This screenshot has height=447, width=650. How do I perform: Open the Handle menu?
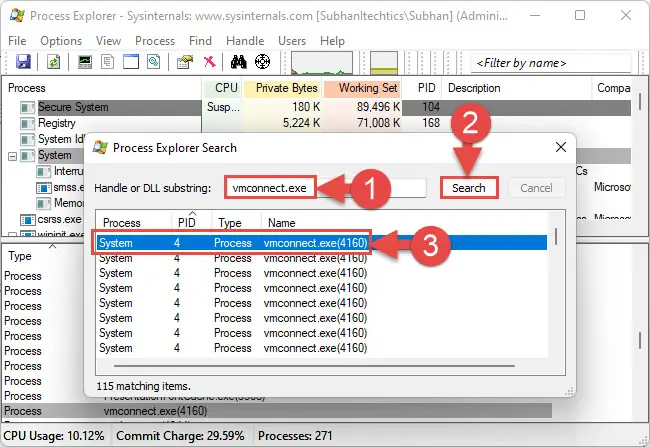[x=245, y=41]
